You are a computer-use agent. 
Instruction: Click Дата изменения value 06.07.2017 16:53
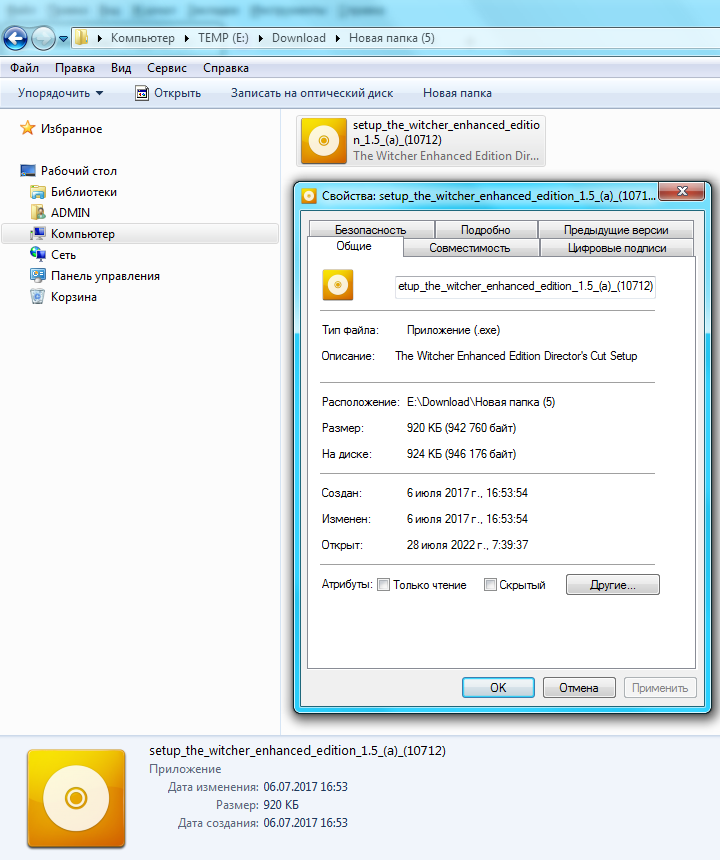tap(305, 787)
